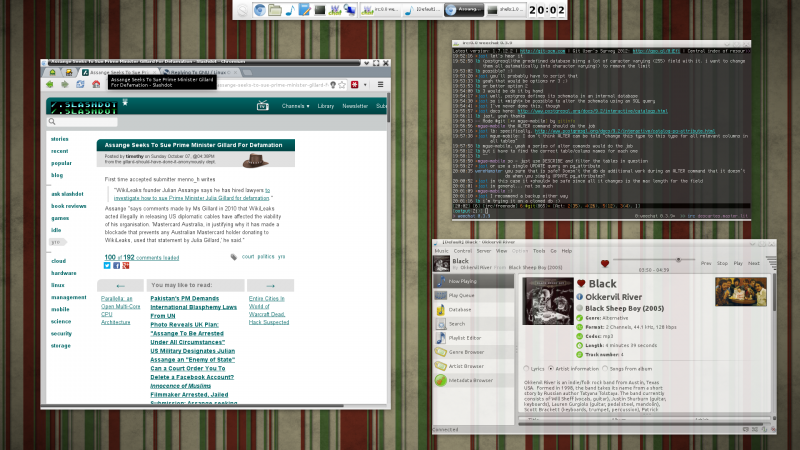Go to next story right arrow button
This screenshot has width=800, height=450.
click(270, 286)
